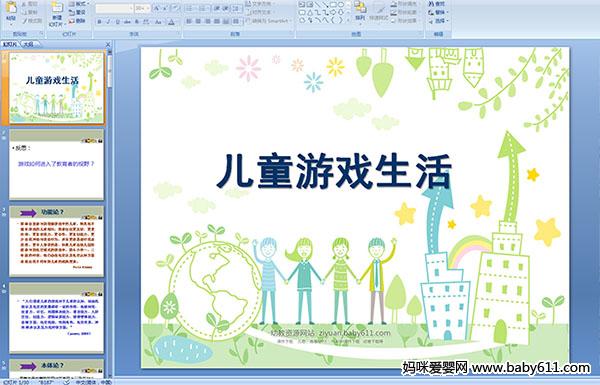Click the Paste icon in the ribbon
This screenshot has width=600, height=385.
pos(11,11)
